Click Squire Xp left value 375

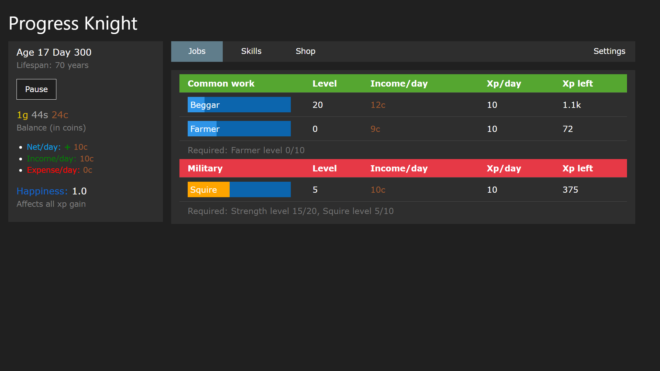pyautogui.click(x=570, y=190)
